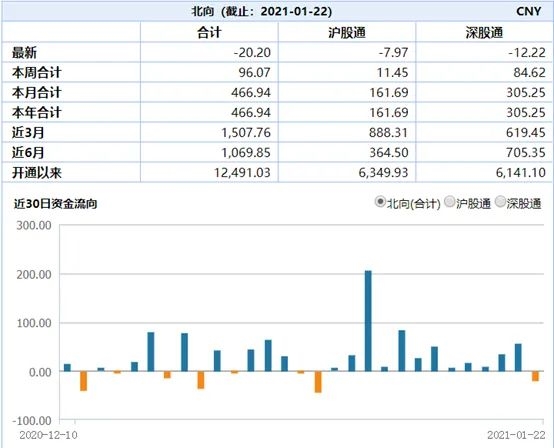Click the -20.20 latest total value
This screenshot has width=554, height=448.
(252, 53)
